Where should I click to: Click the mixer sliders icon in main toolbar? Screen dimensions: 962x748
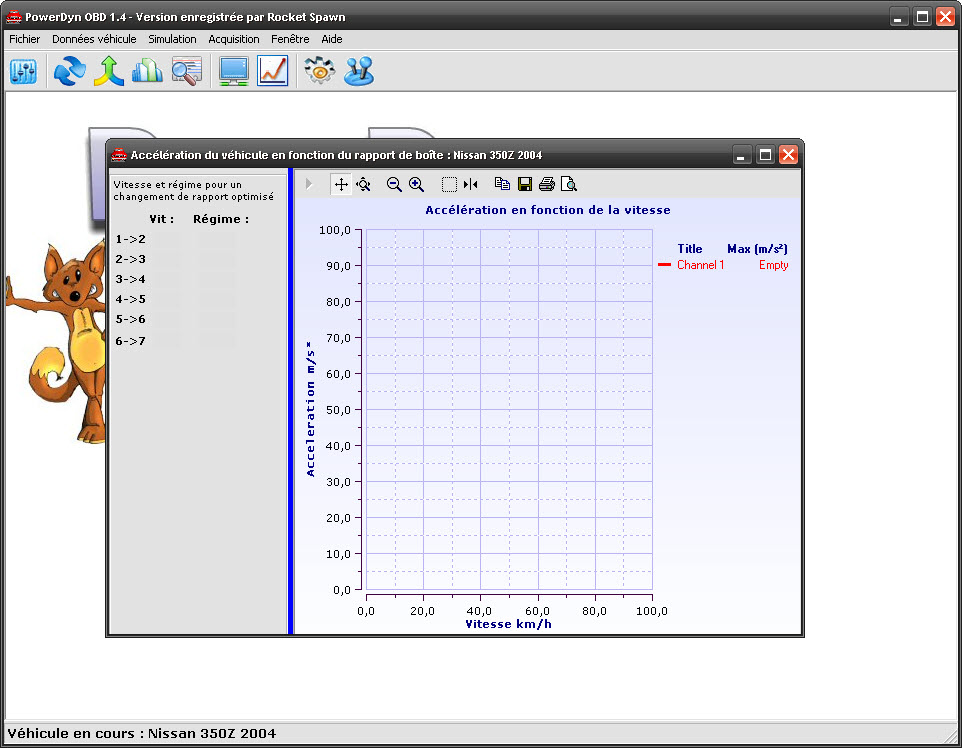coord(23,71)
